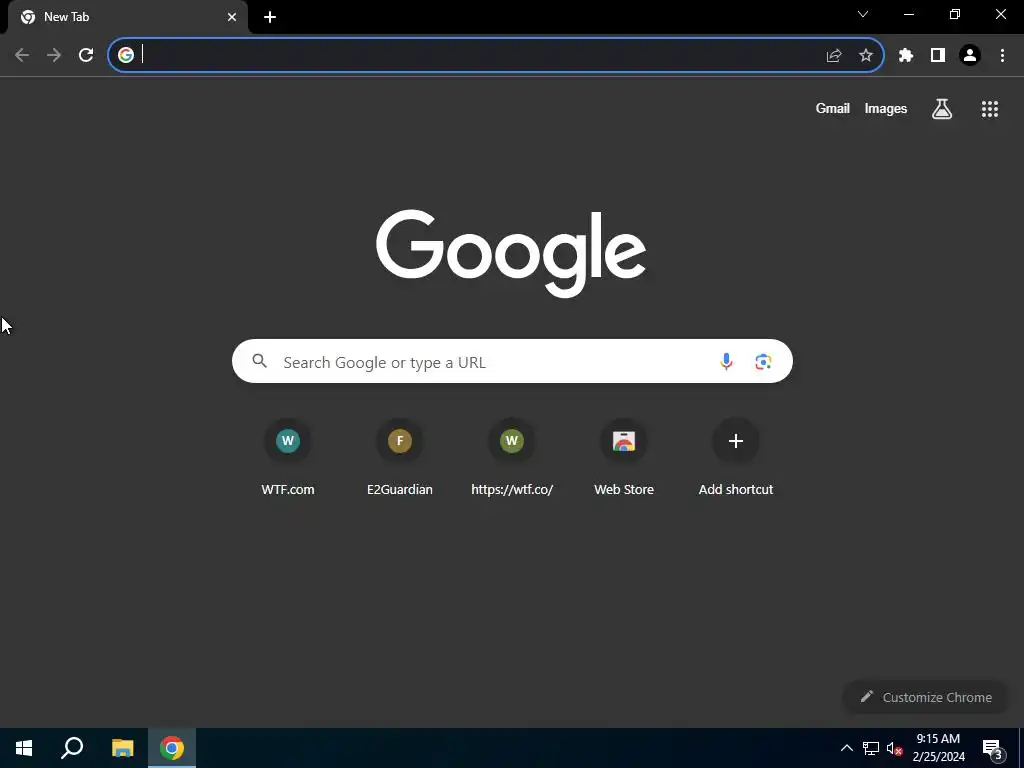This screenshot has width=1024, height=768.
Task: Reload the page with the refresh icon
Action: (x=86, y=55)
